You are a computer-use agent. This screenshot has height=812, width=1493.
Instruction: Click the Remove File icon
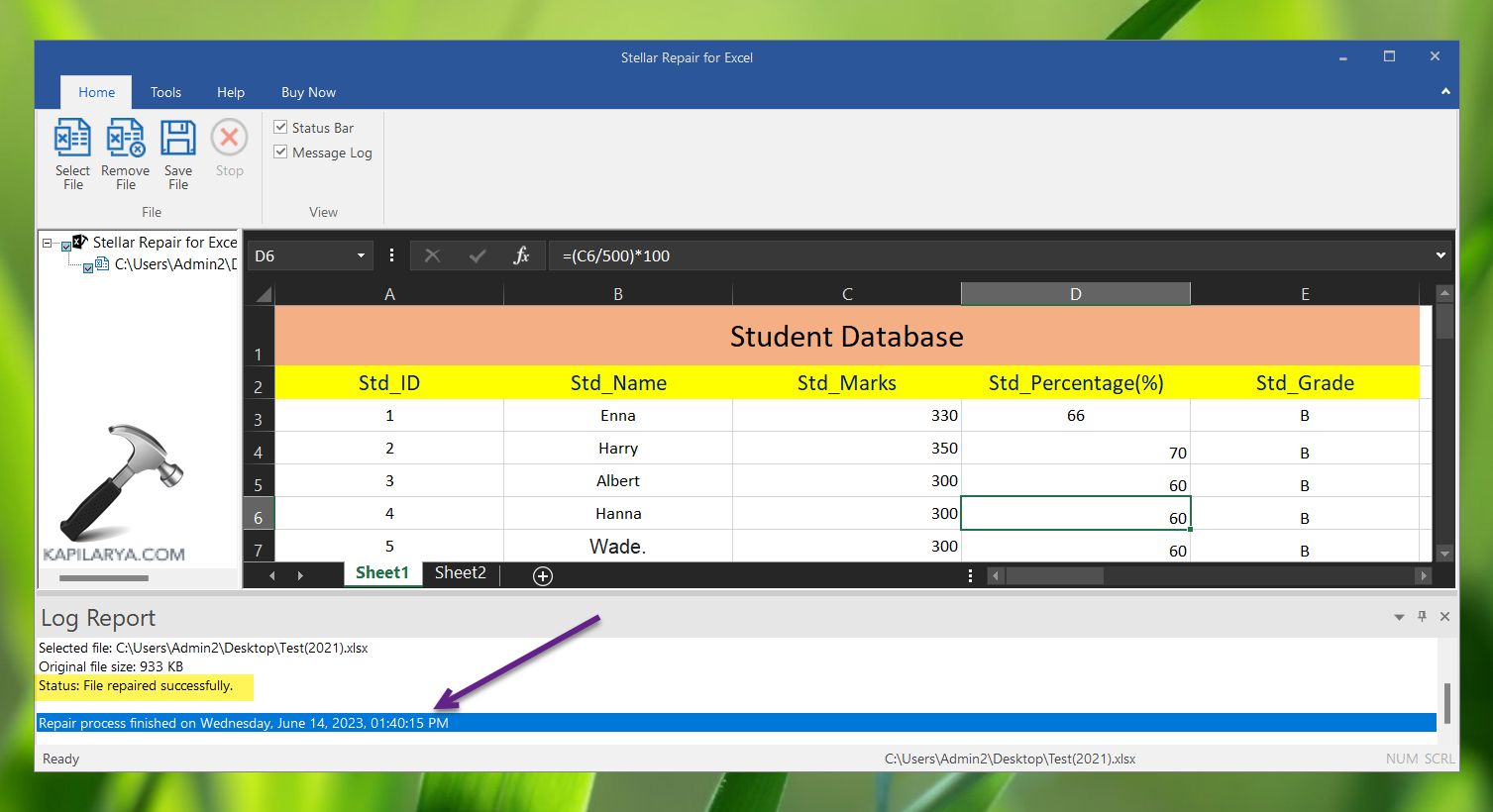tap(126, 139)
